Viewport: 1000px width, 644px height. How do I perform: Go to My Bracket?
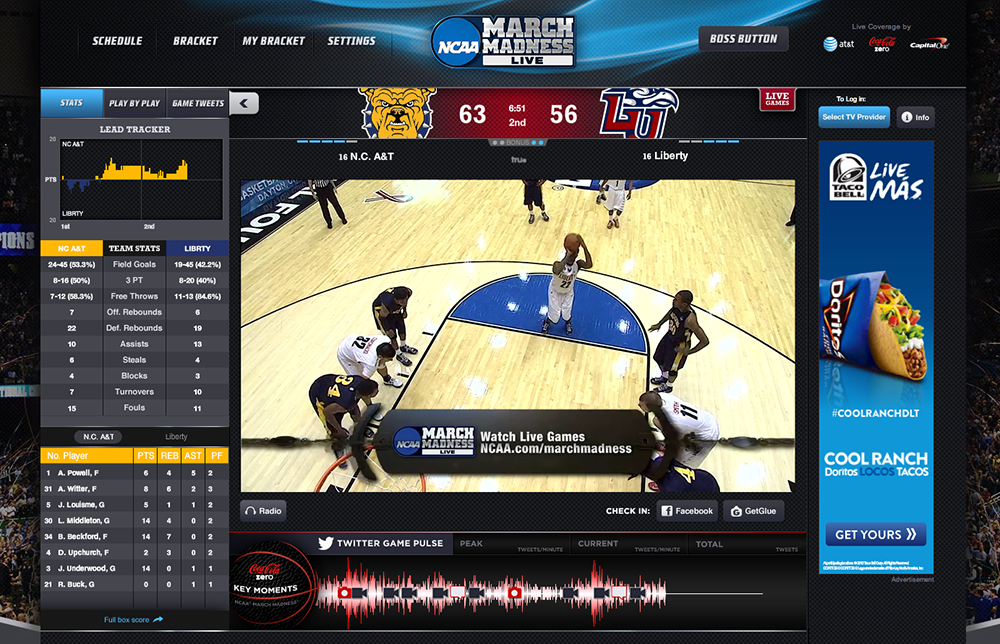coord(274,41)
